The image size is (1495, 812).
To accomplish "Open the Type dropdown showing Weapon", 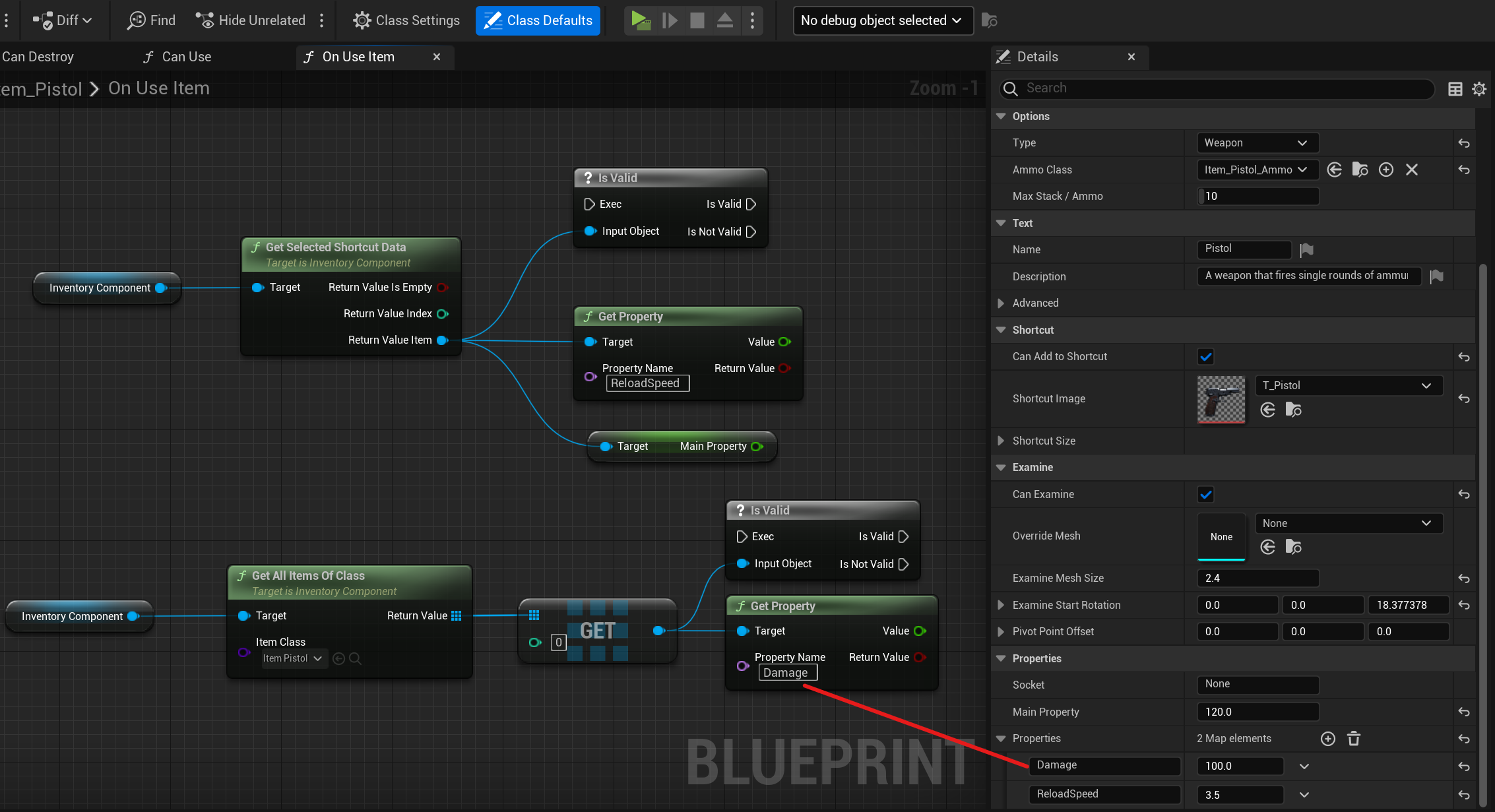I will pos(1257,142).
